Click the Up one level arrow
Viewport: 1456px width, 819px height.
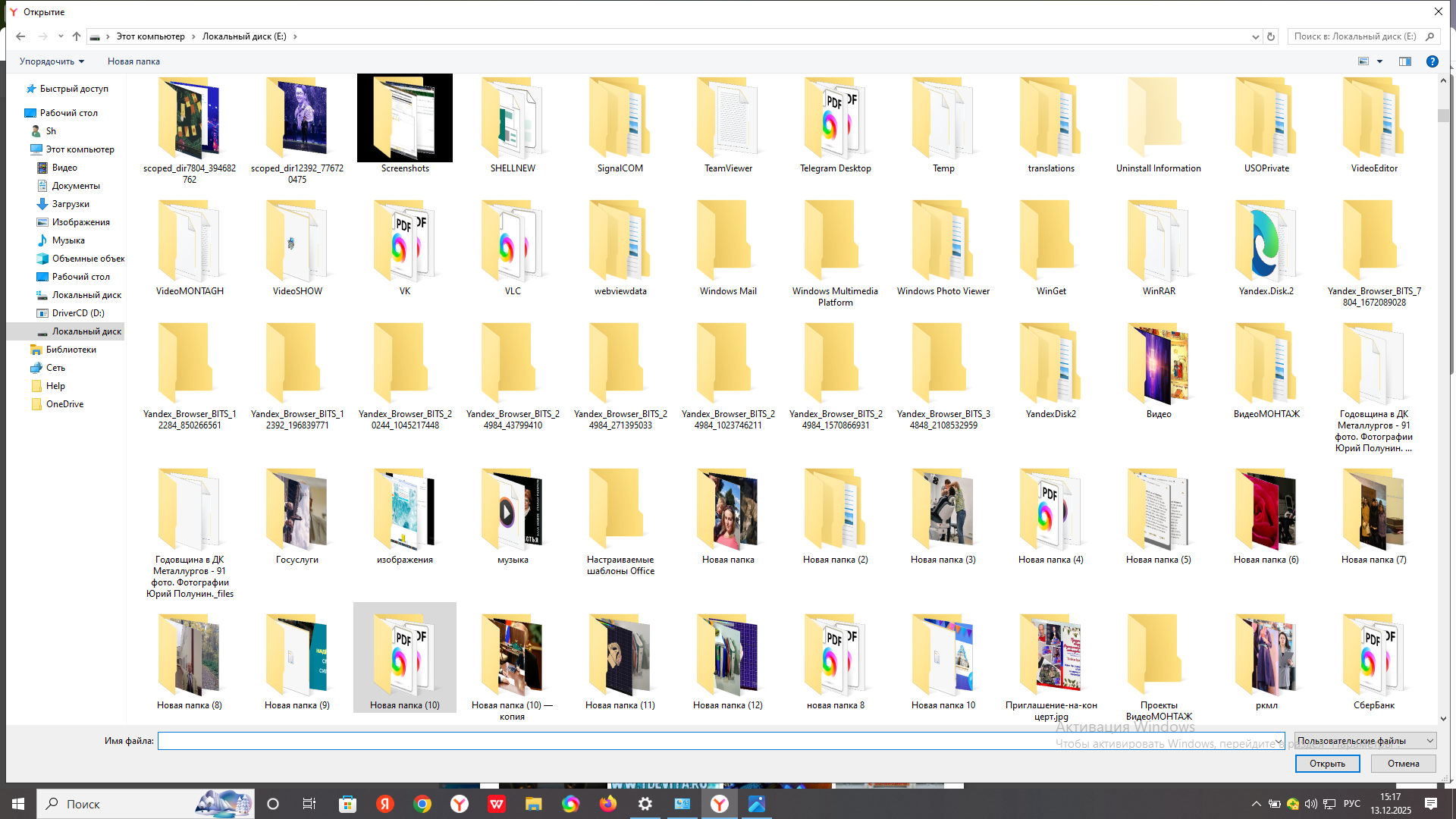pyautogui.click(x=77, y=36)
